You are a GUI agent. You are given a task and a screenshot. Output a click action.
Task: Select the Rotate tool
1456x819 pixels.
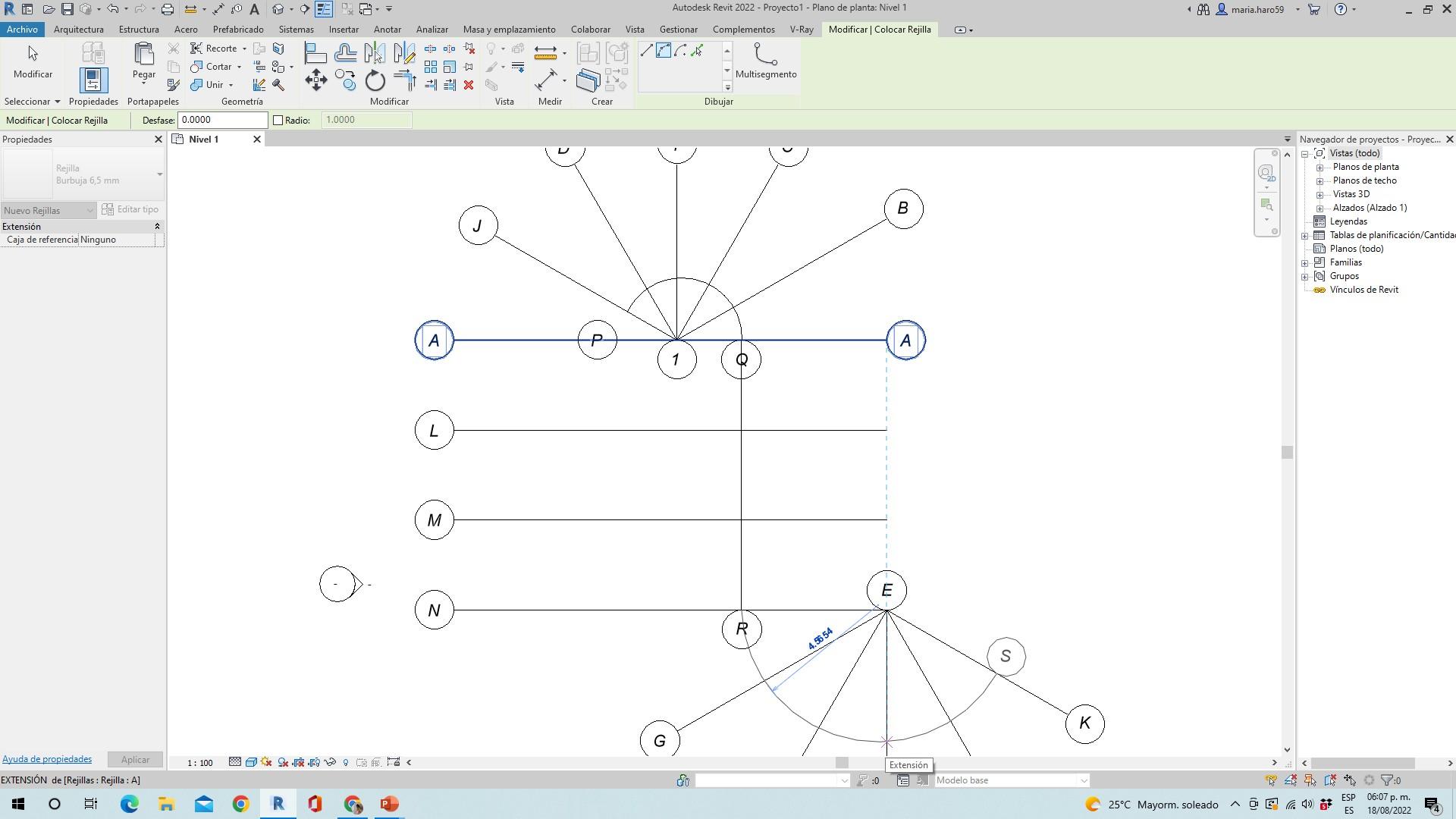point(375,80)
